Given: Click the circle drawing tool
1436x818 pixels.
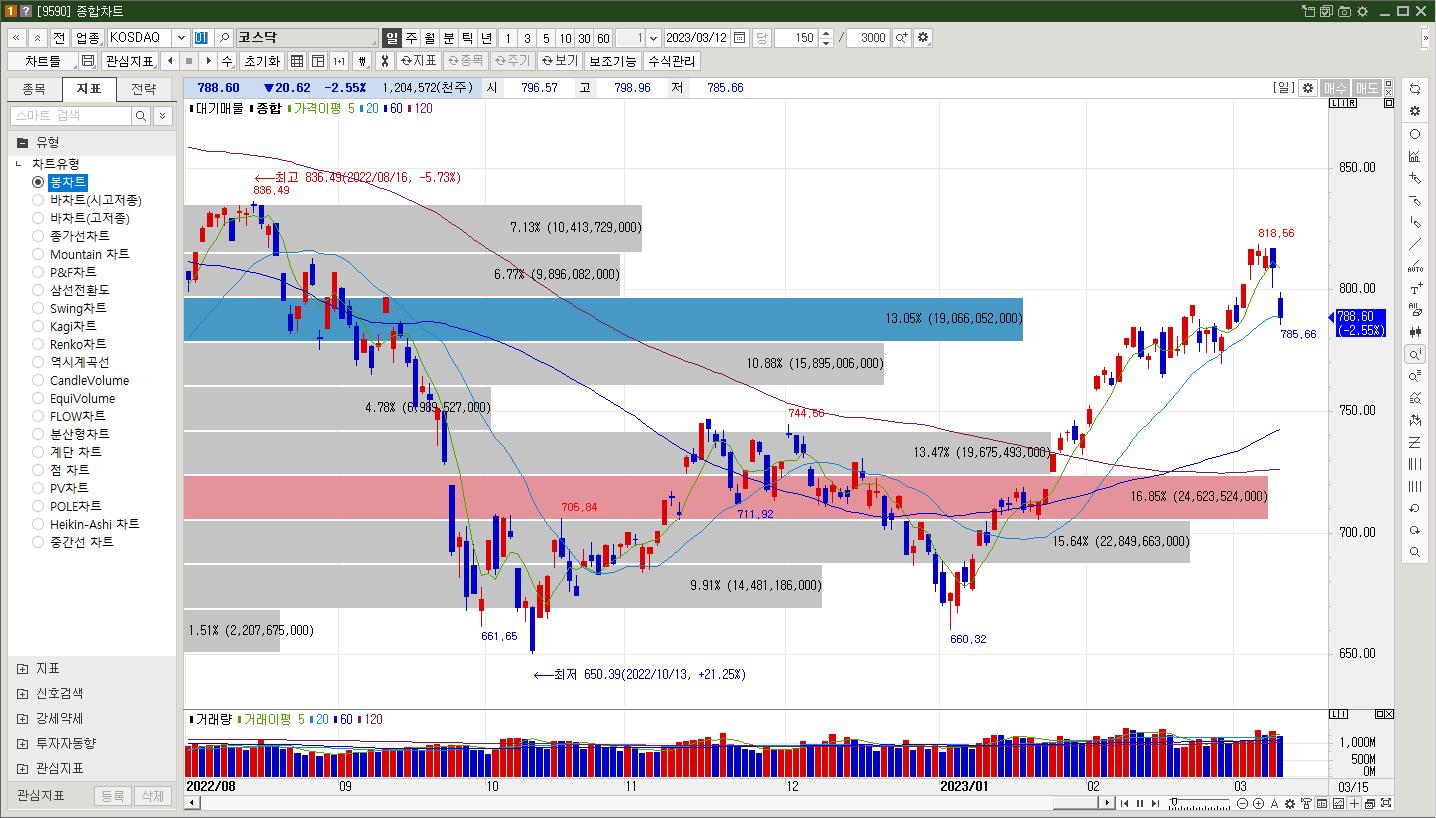Looking at the screenshot, I should click(x=1414, y=134).
